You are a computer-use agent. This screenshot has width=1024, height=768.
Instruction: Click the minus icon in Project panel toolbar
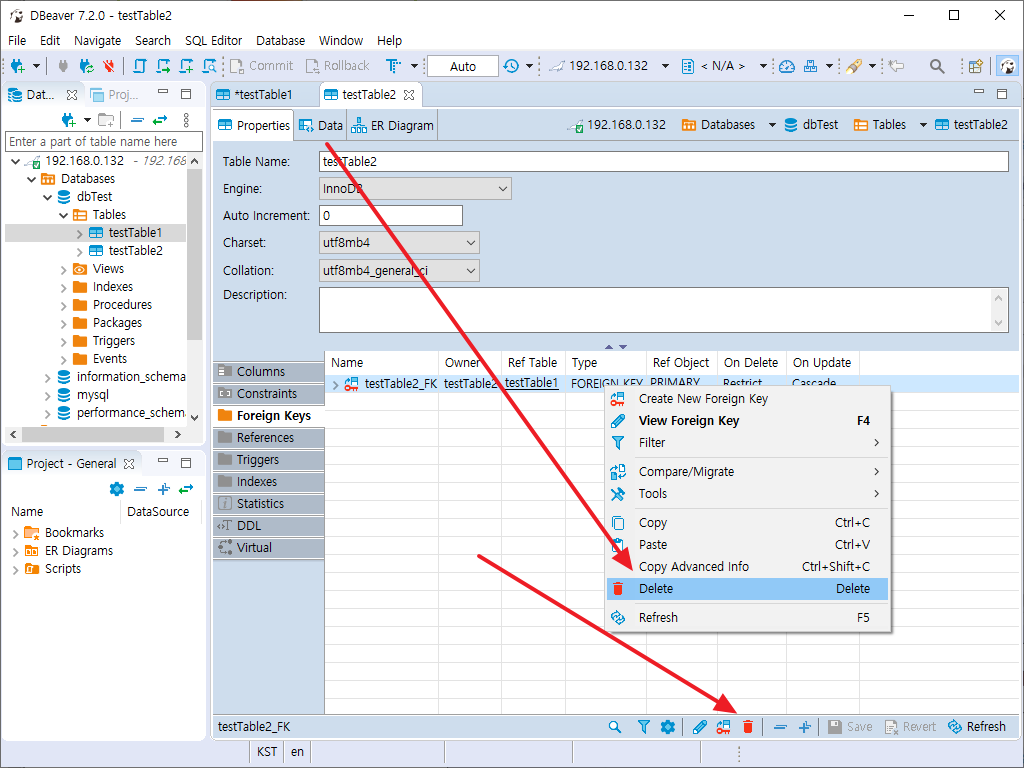[140, 488]
